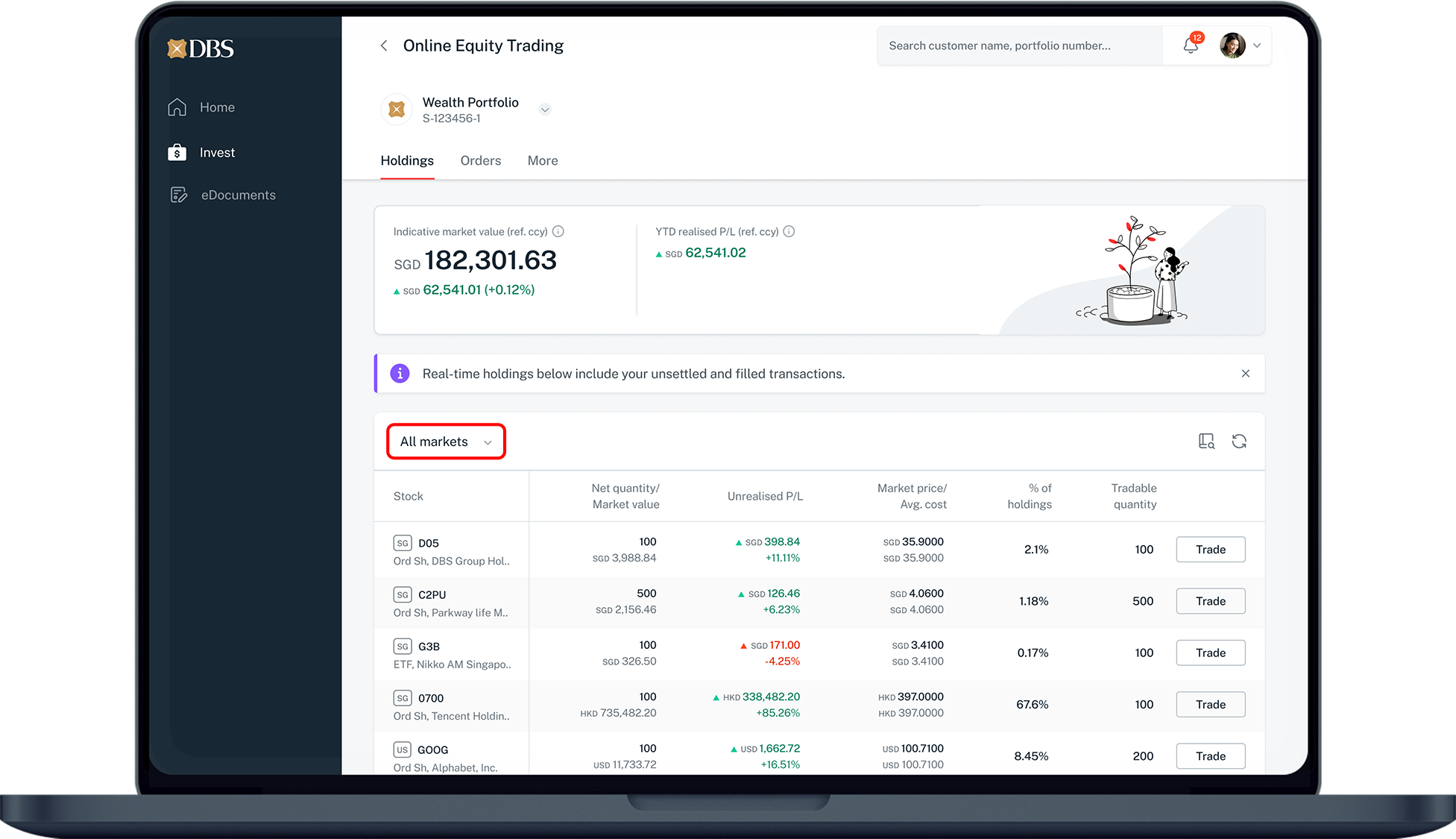The width and height of the screenshot is (1456, 839).
Task: Trade the G3B ETF
Action: [1211, 653]
